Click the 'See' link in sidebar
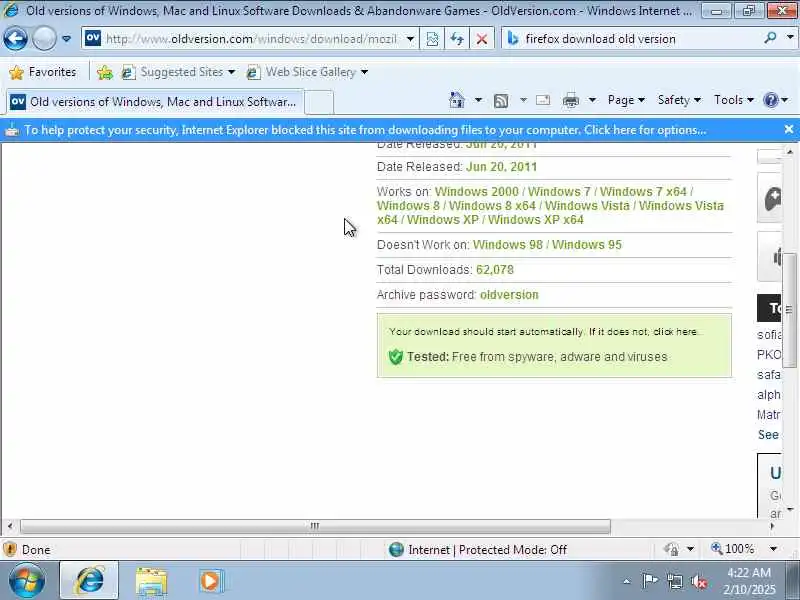 (768, 435)
